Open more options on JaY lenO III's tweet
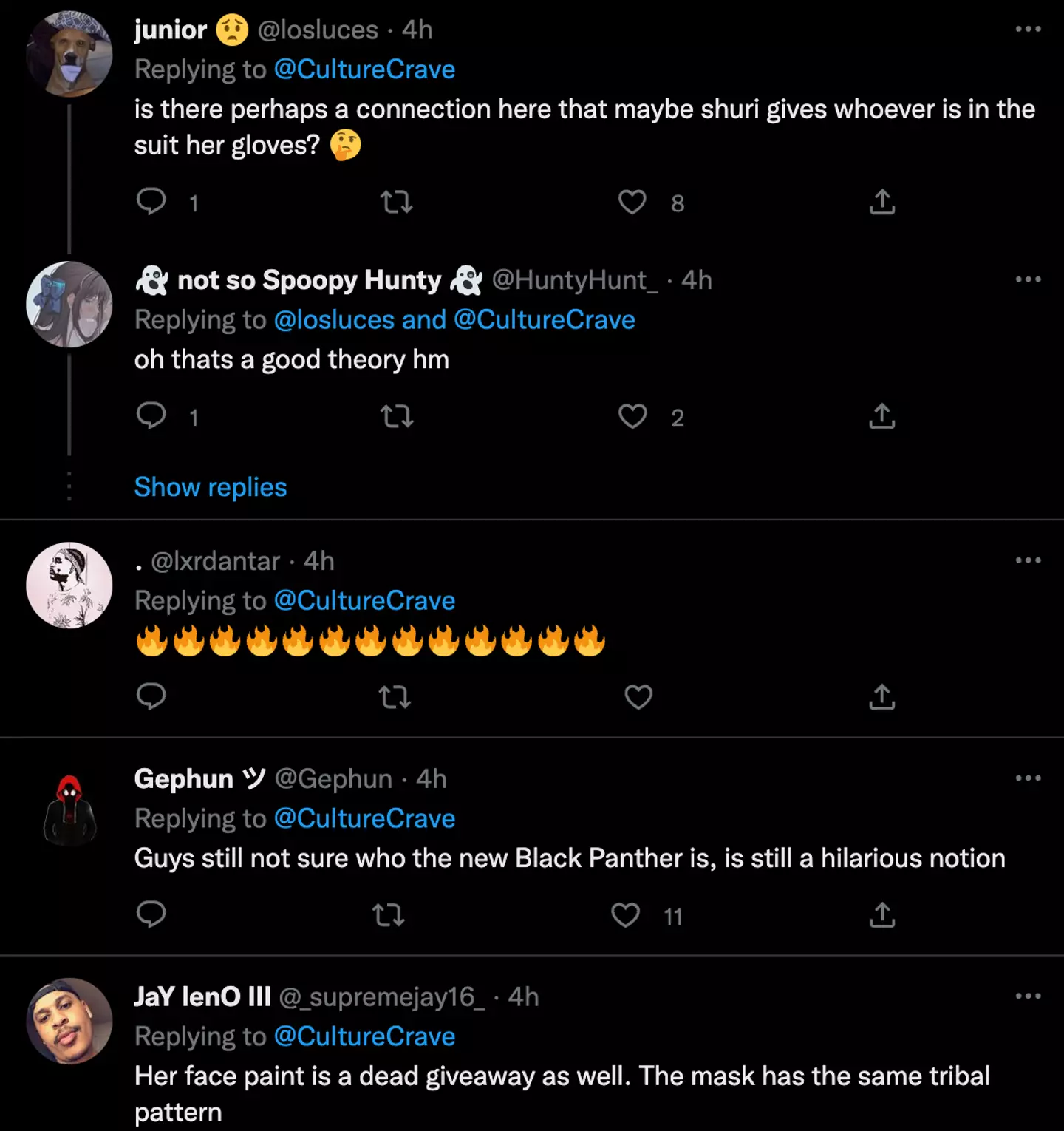1064x1131 pixels. tap(1027, 996)
